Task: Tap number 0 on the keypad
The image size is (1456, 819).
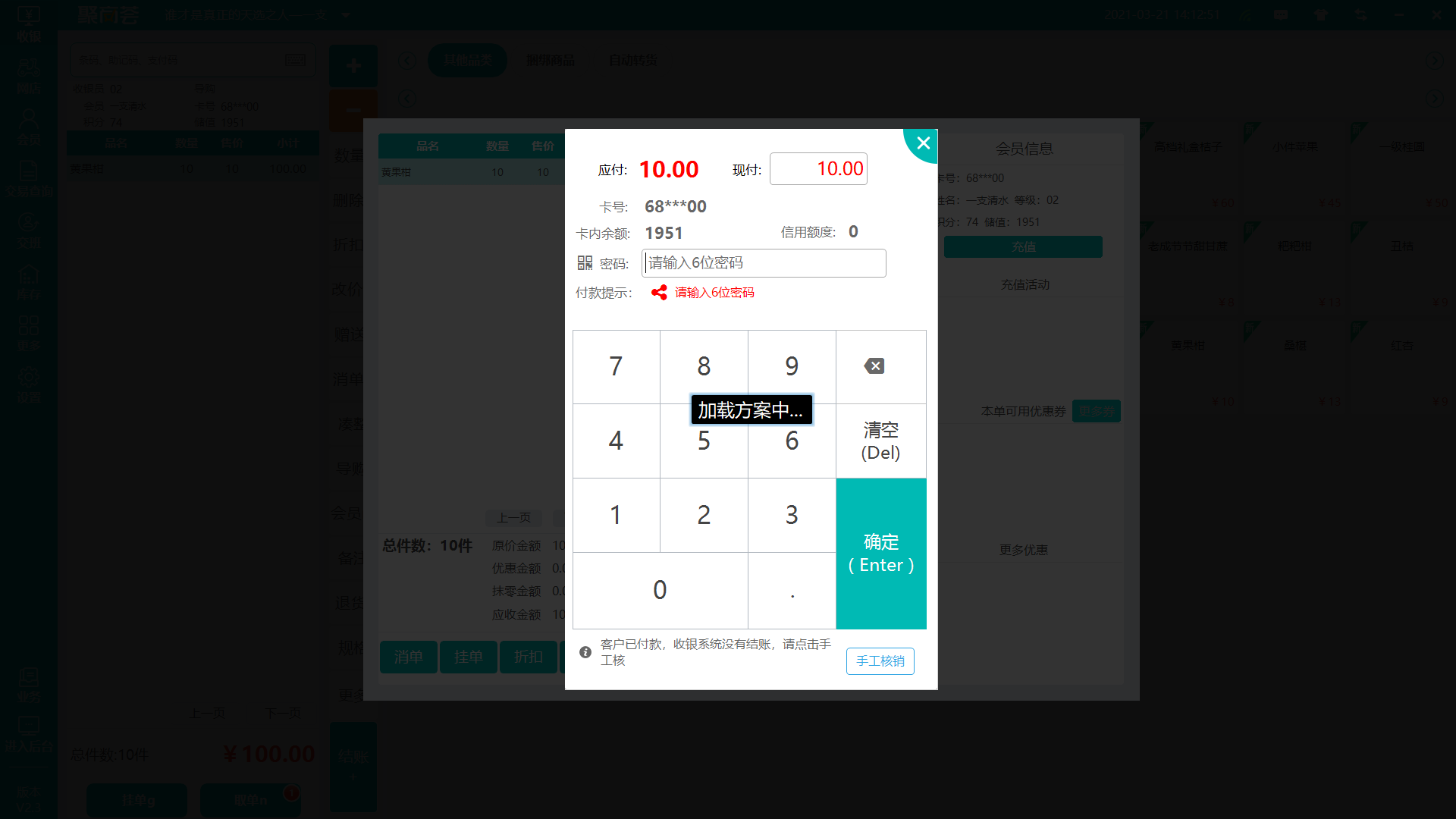Action: pos(660,590)
